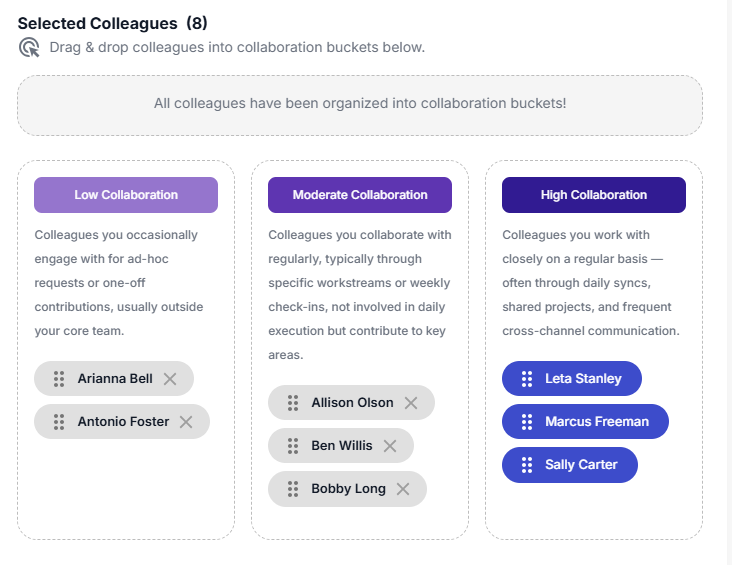Screen dimensions: 732x565
Task: Click the grip dots icon beside Antonio Foster
Action: [59, 422]
